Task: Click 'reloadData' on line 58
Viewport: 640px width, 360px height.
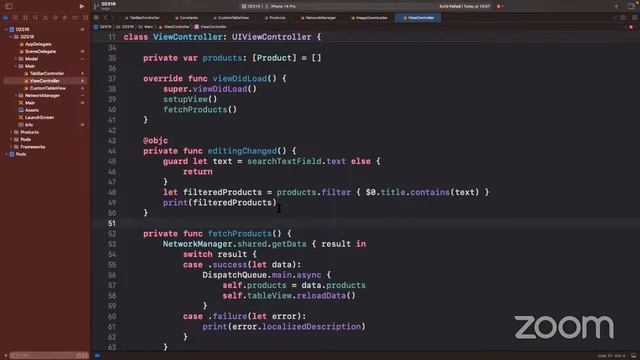Action: tap(321, 296)
